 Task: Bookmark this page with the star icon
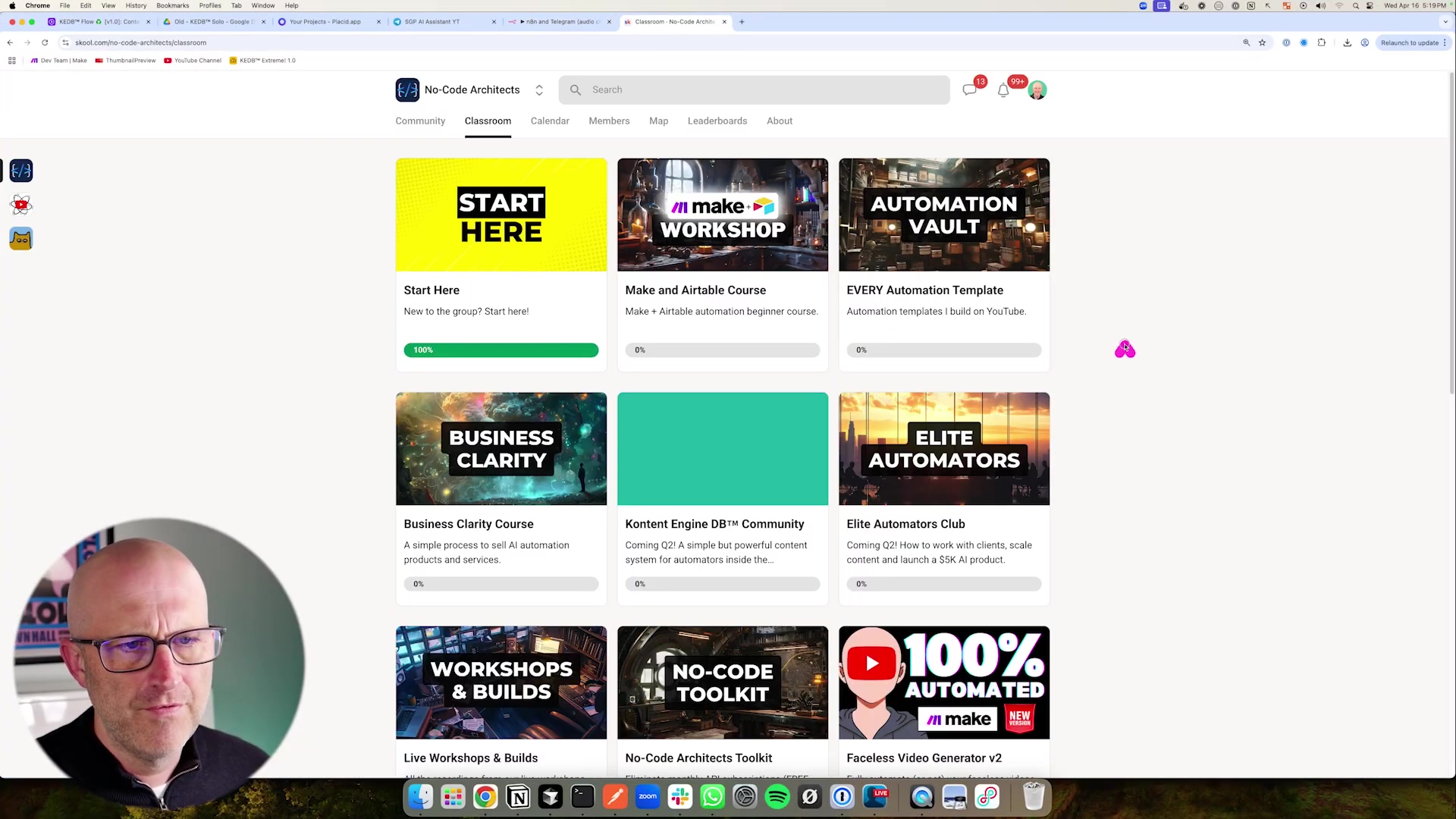[x=1263, y=42]
